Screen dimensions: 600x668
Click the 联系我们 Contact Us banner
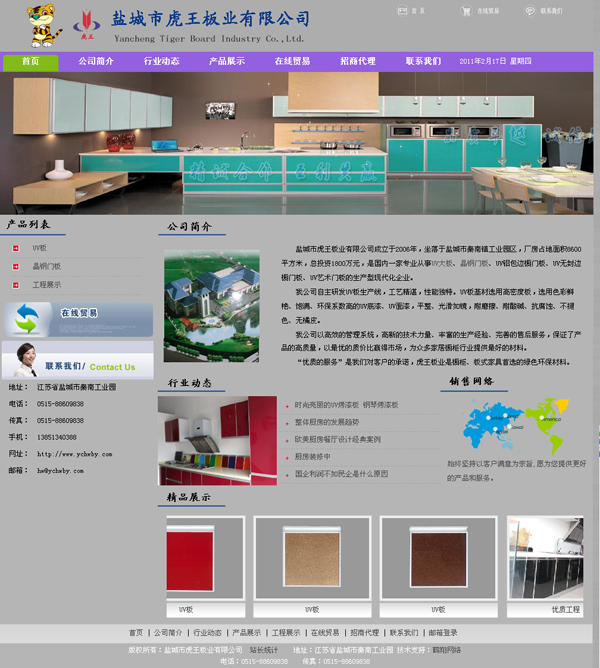[78, 361]
